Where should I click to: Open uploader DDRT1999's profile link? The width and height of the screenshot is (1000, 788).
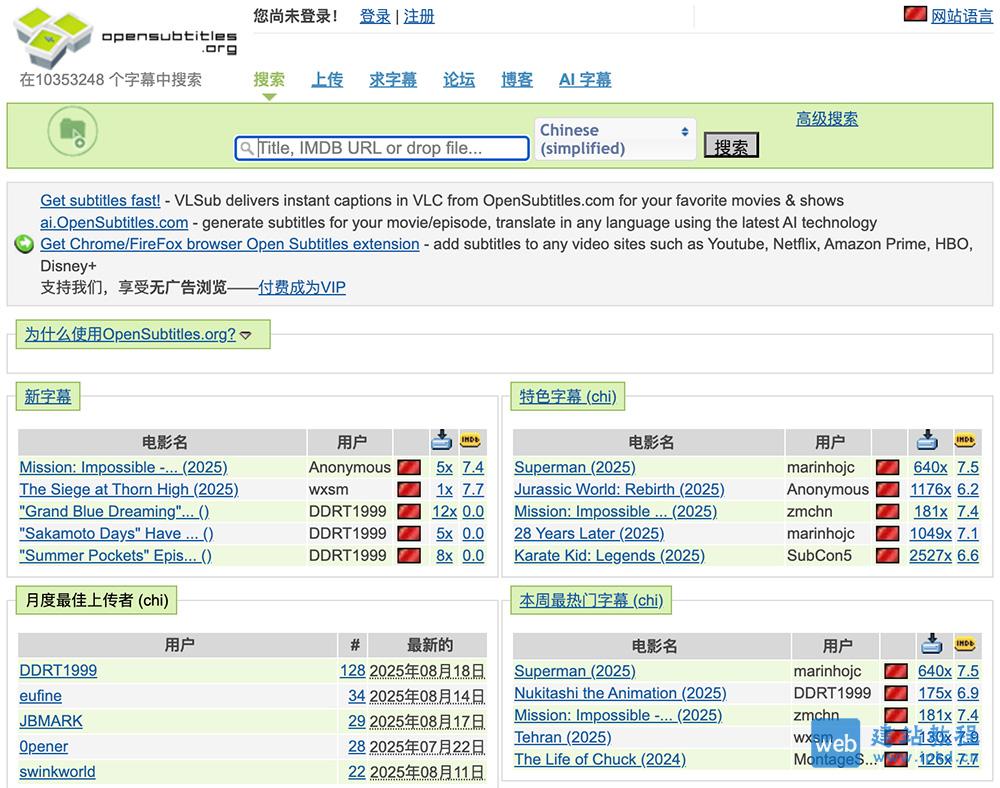tap(58, 671)
